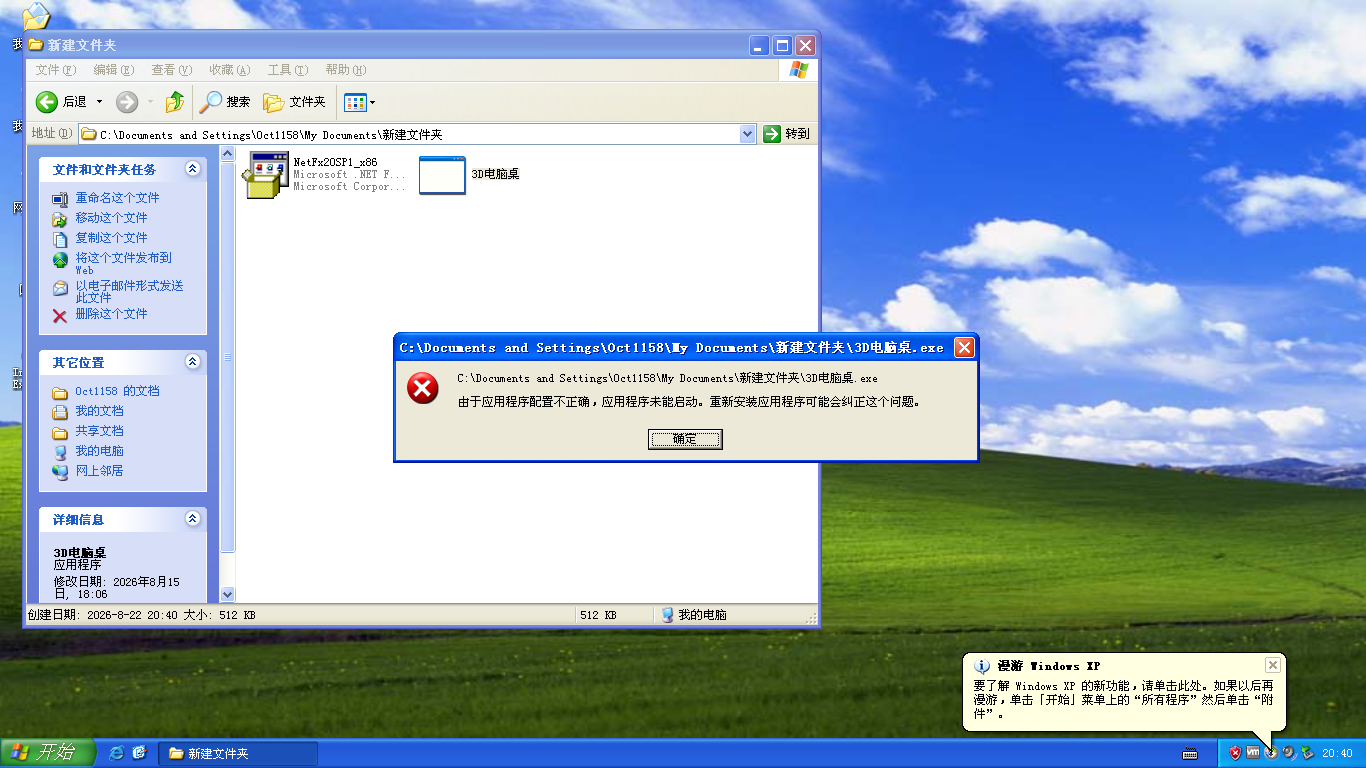This screenshot has width=1366, height=768.
Task: Click the red X delete this file icon
Action: tap(60, 315)
